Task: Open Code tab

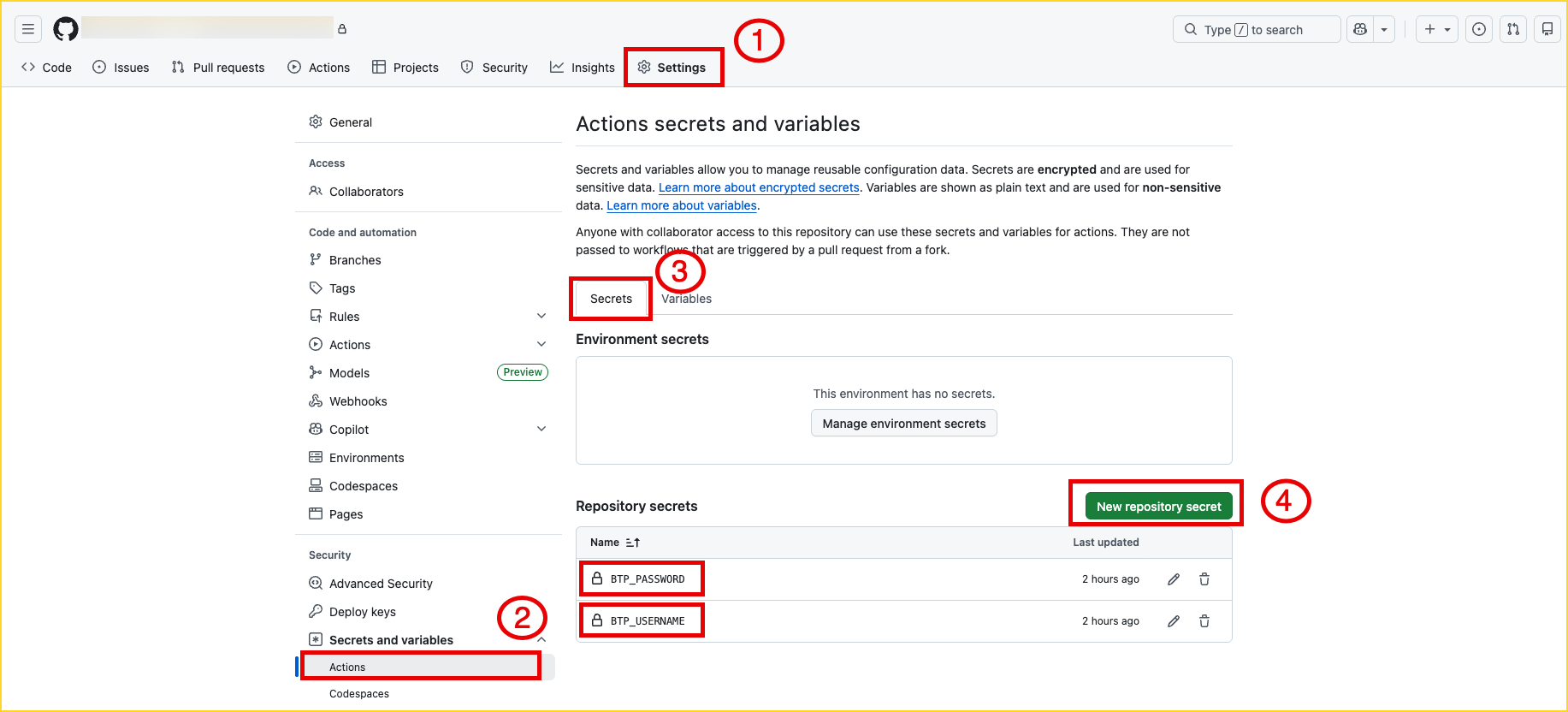Action: 47,68
